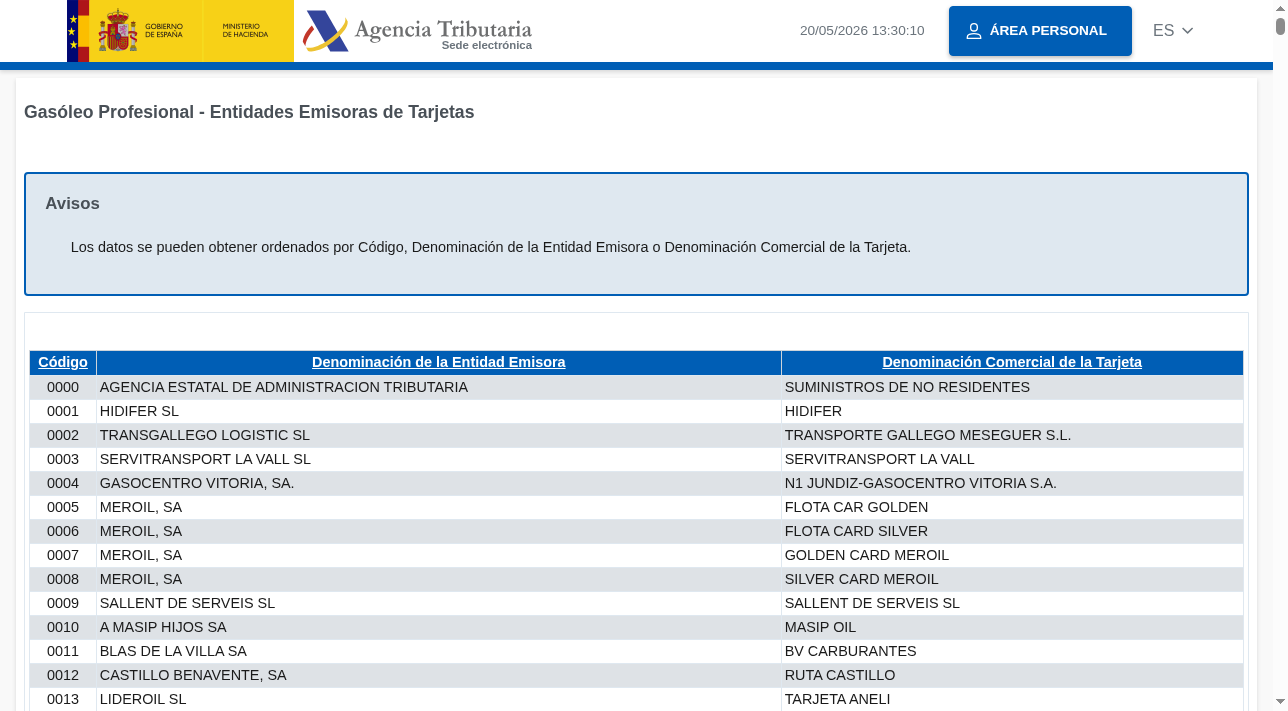Click TARJETA ANELI cell
Viewport: 1288px width, 711px height.
1012,699
